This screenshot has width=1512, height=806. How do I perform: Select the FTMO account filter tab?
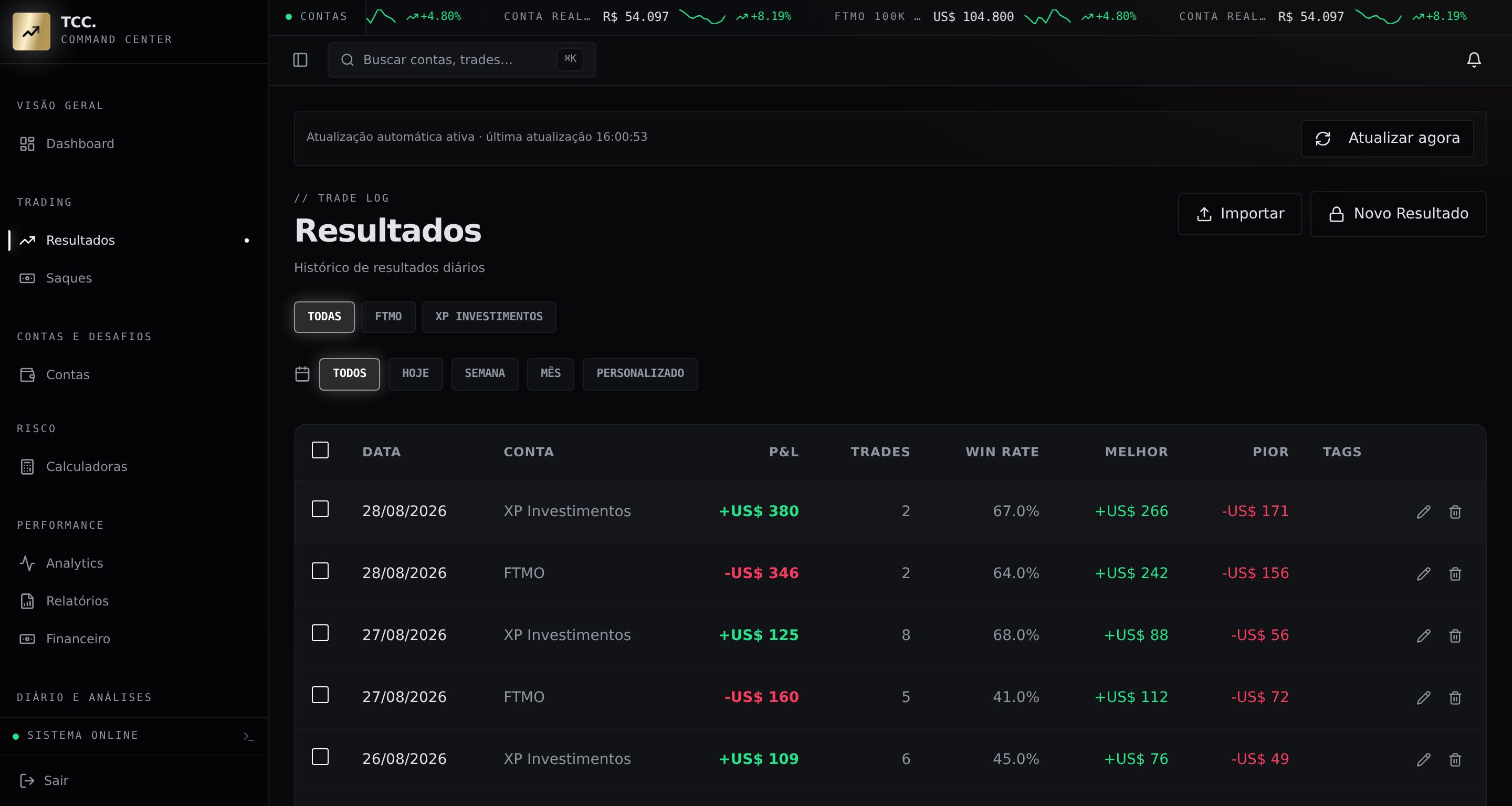pyautogui.click(x=388, y=317)
